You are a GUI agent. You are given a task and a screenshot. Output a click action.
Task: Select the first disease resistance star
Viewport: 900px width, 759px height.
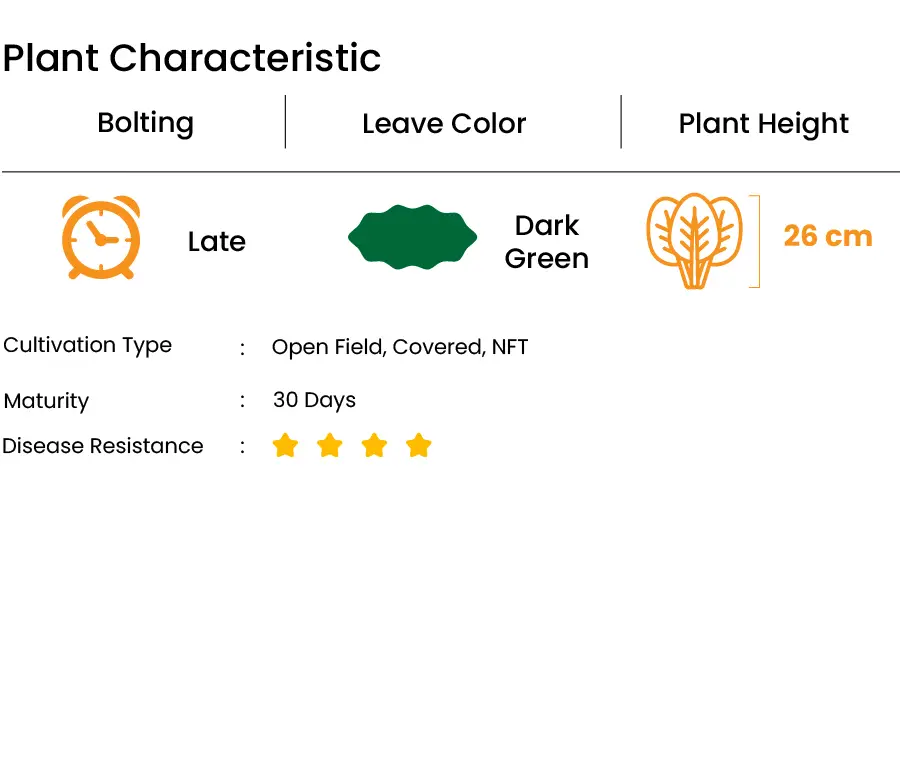[x=285, y=446]
